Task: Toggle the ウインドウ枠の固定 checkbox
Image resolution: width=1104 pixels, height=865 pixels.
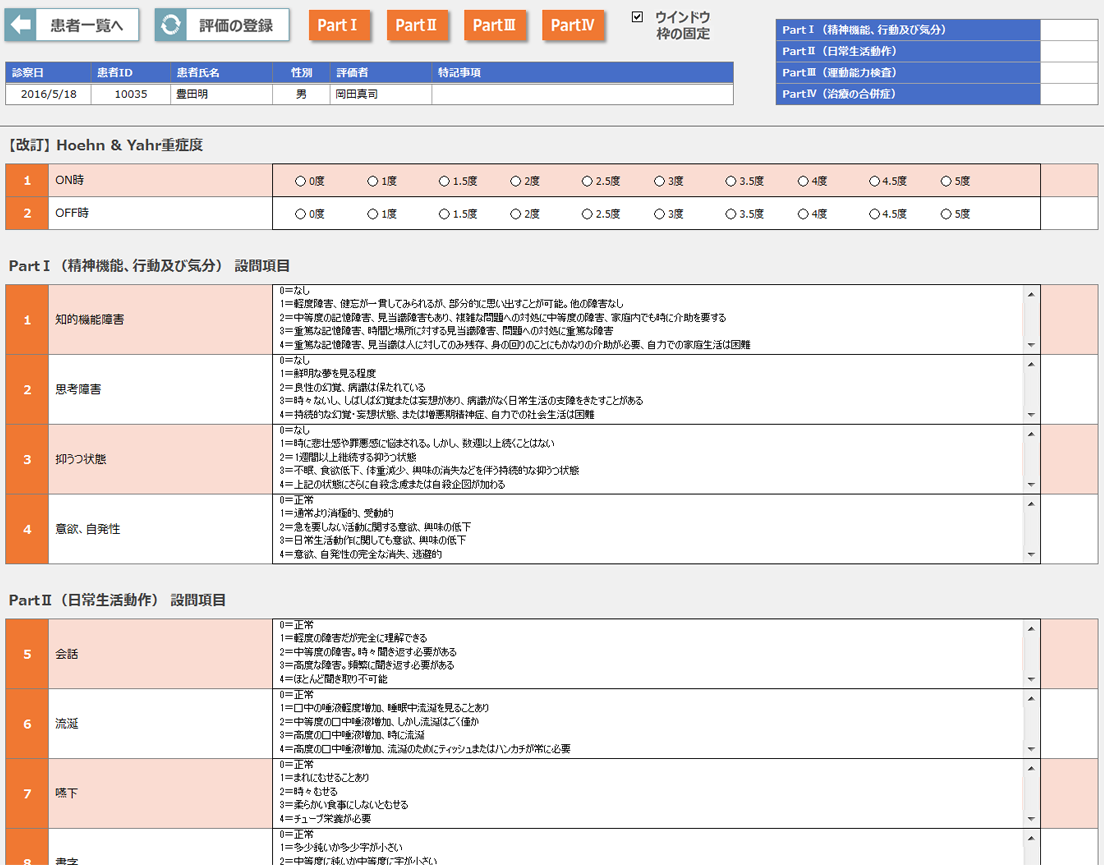Action: [x=638, y=17]
